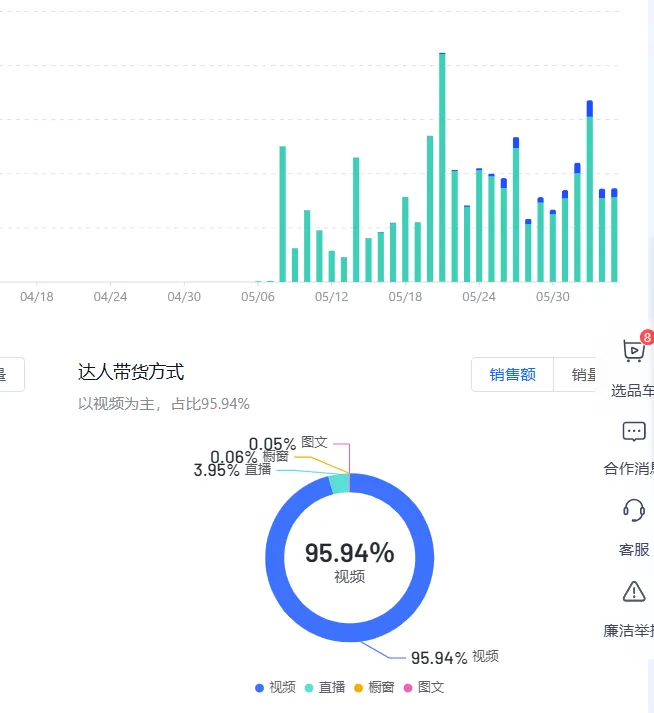The width and height of the screenshot is (654, 713).
Task: Click the 05/06 axis date label
Action: [258, 297]
